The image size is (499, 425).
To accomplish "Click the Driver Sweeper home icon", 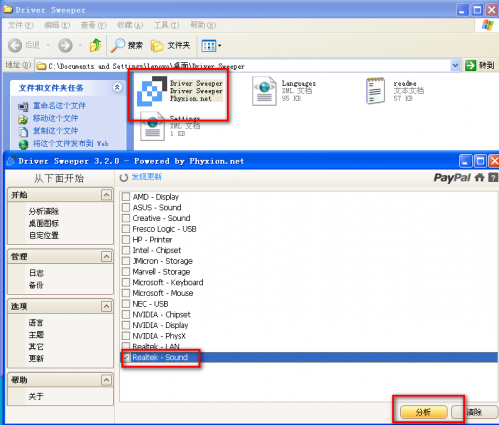I will [479, 177].
